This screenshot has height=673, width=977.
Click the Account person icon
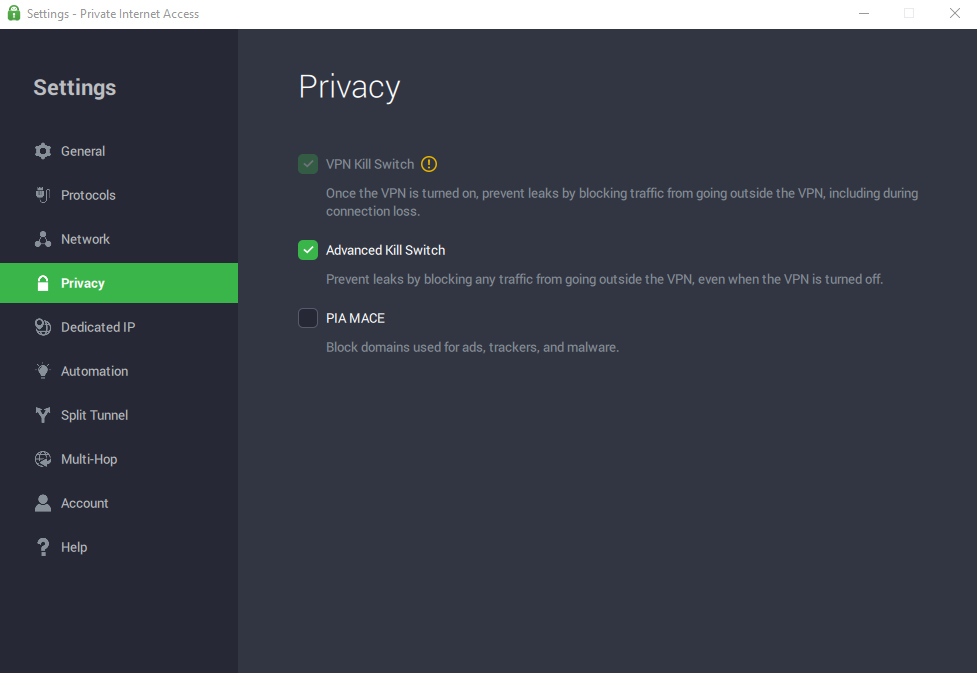[x=43, y=503]
